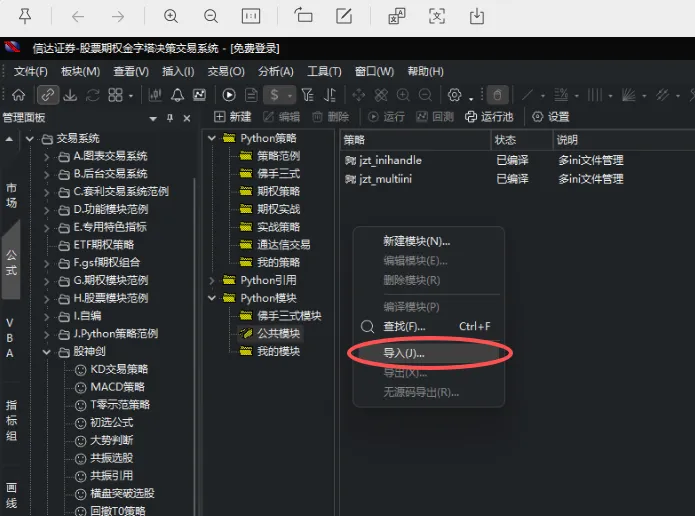This screenshot has height=516, width=695.
Task: Expand the A.图表交易系统 node
Action: [47, 156]
